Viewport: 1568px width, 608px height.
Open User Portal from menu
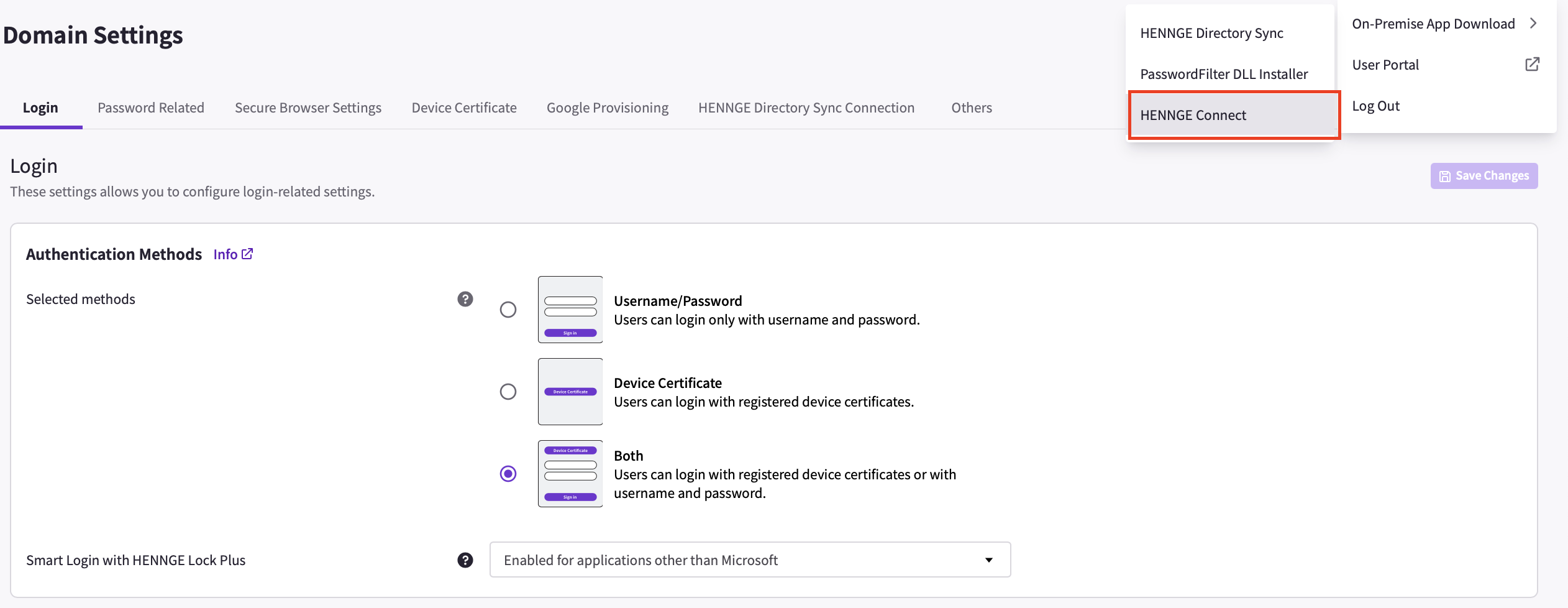(x=1446, y=65)
